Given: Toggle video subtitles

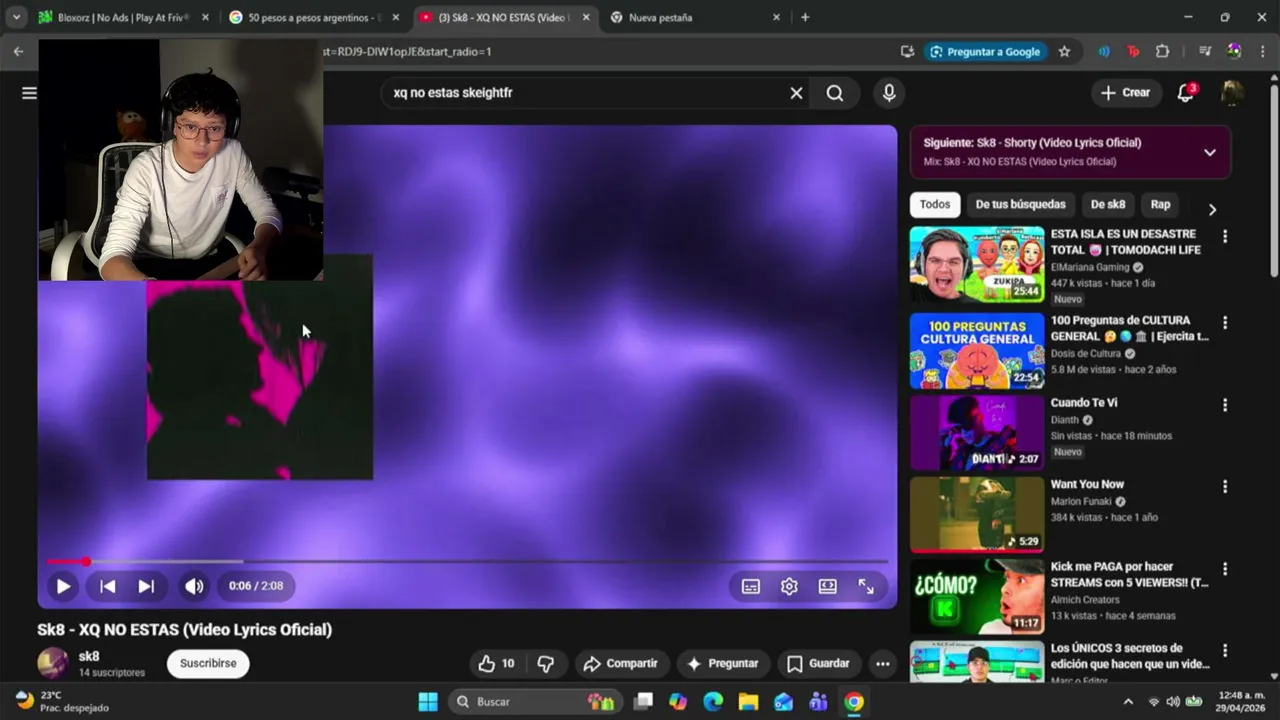Looking at the screenshot, I should [x=751, y=587].
